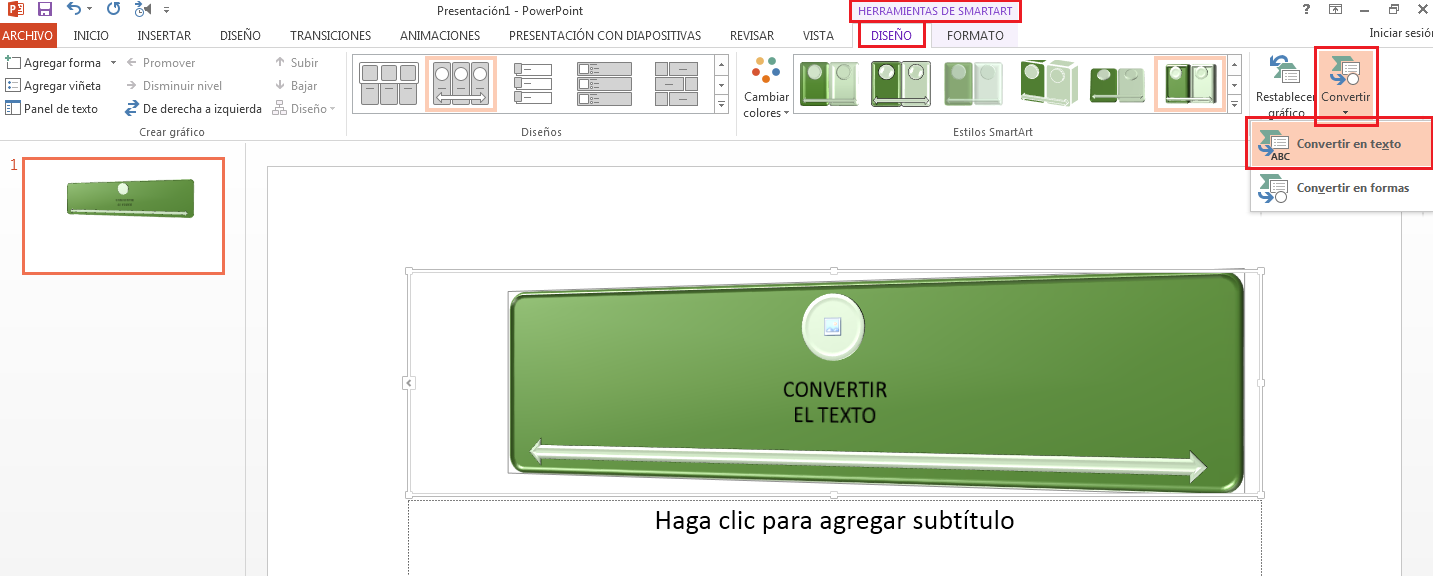Open the ARCHIVO file menu

click(x=28, y=36)
